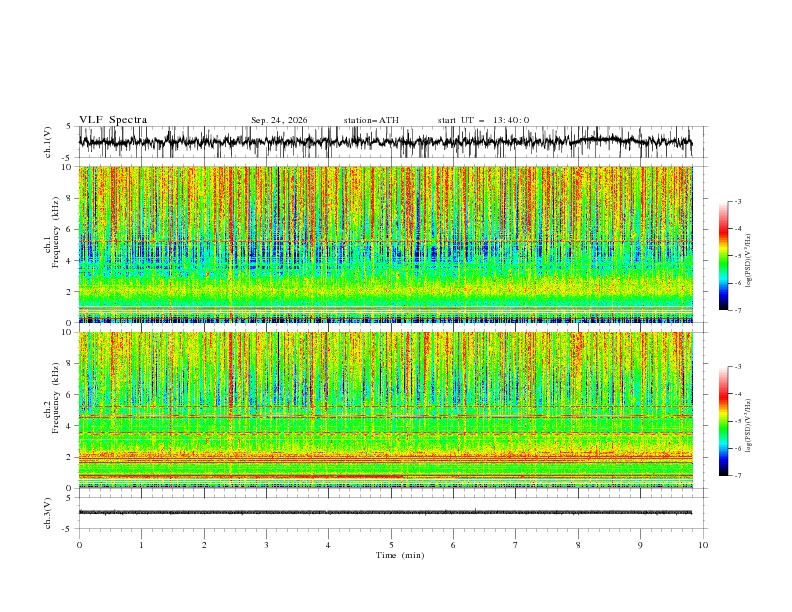This screenshot has height=612, width=792.
Task: Click the ch.1 spectrogram's 10 kHz axis tick
Action: [x=70, y=167]
